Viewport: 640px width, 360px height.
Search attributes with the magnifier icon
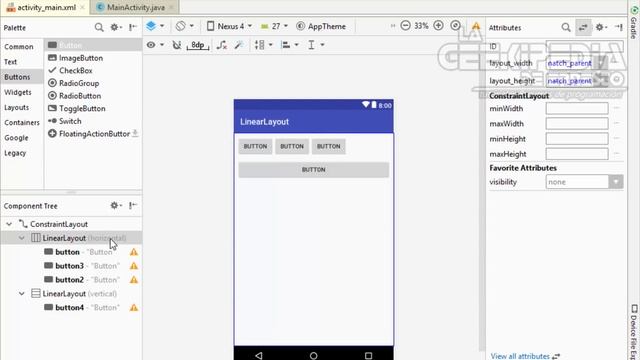(566, 27)
